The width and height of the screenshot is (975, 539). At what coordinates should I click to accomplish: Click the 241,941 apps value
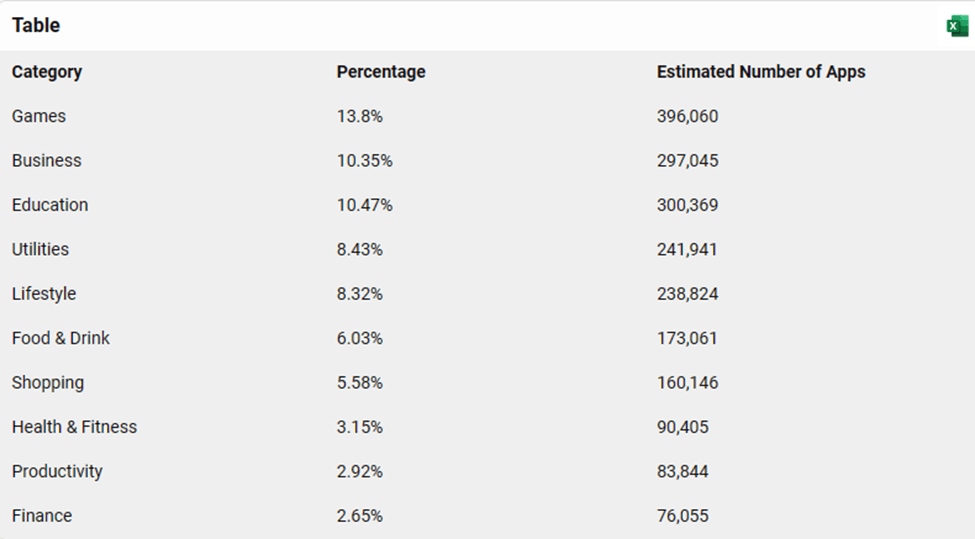tap(687, 249)
